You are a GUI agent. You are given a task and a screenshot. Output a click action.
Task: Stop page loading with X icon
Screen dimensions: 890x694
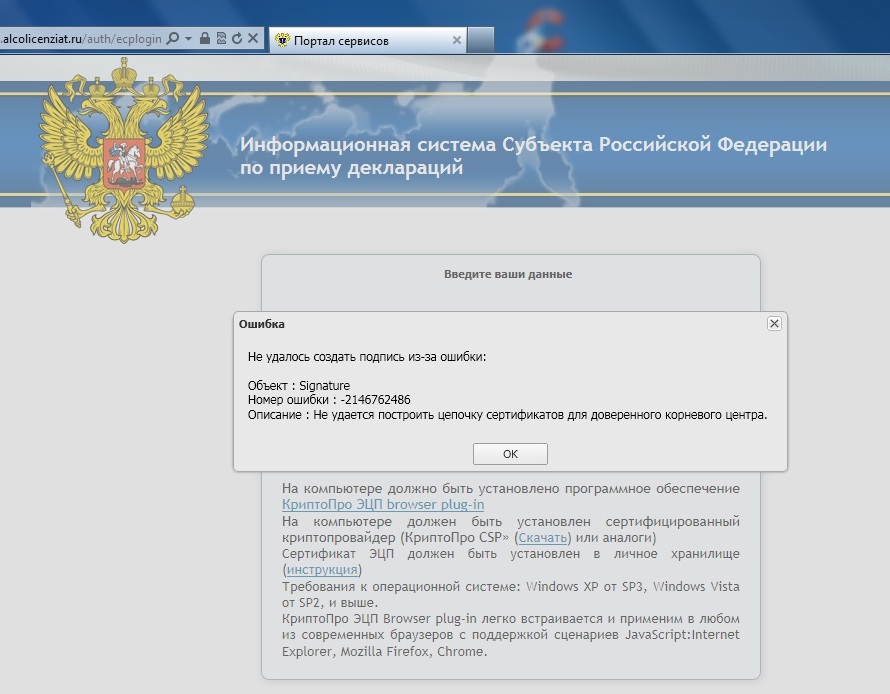(253, 39)
